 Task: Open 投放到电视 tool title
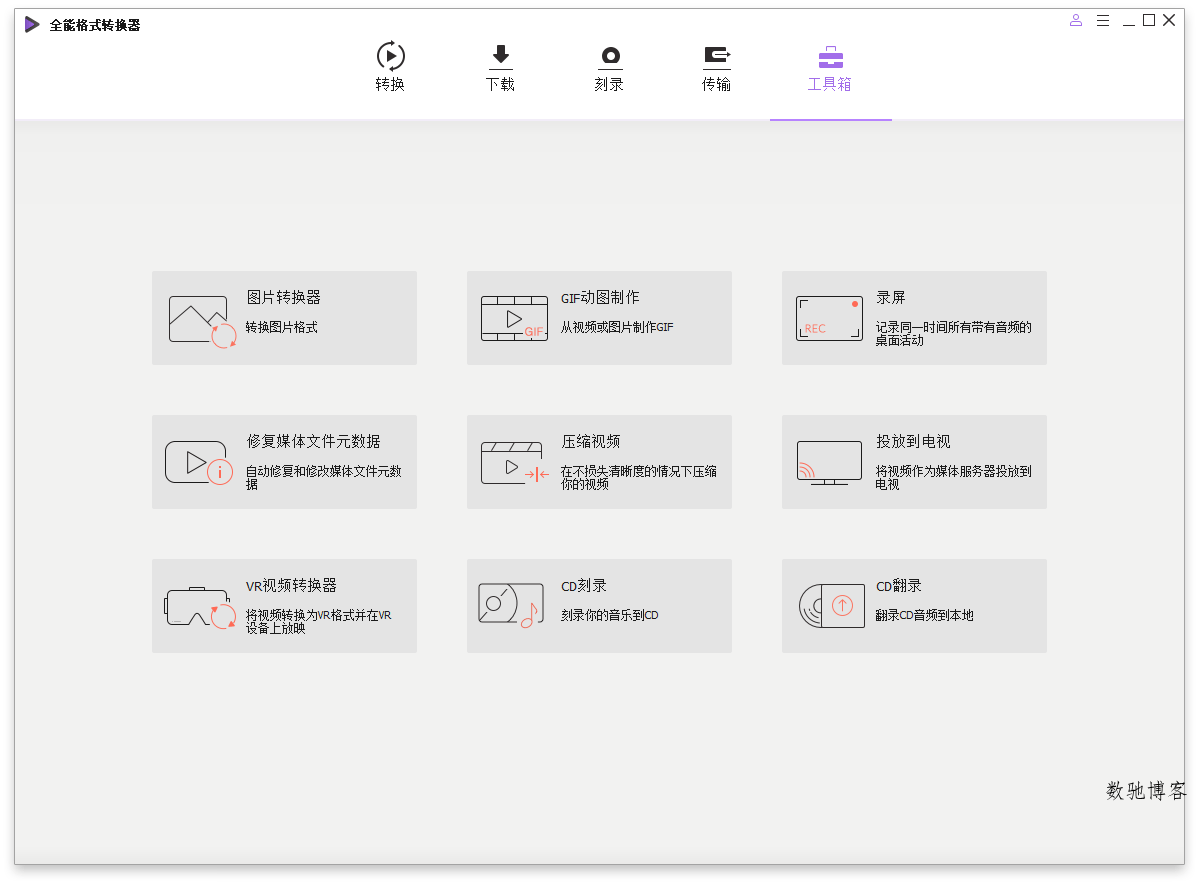click(914, 441)
